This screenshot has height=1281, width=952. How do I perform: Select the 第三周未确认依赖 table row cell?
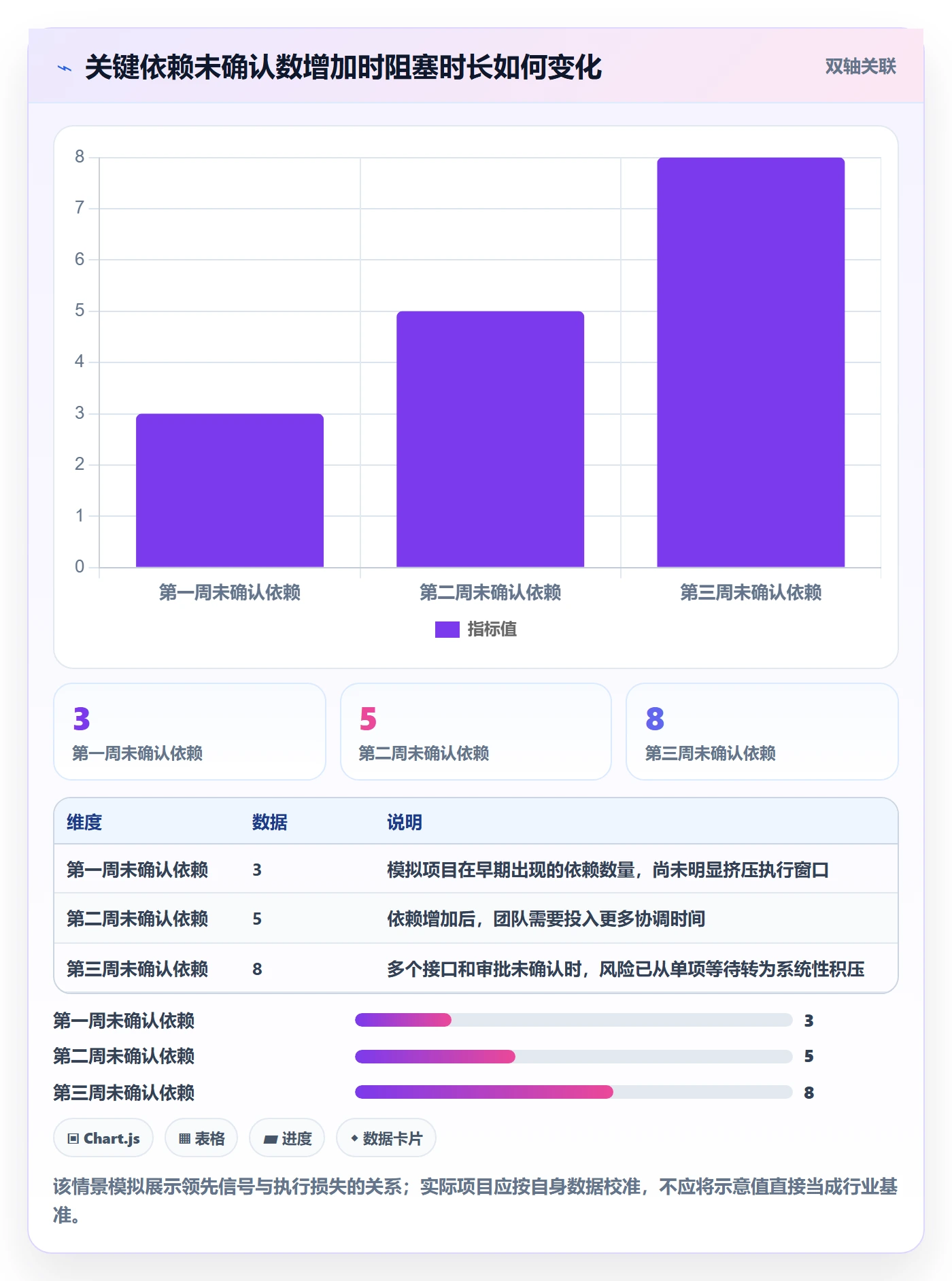pos(137,970)
